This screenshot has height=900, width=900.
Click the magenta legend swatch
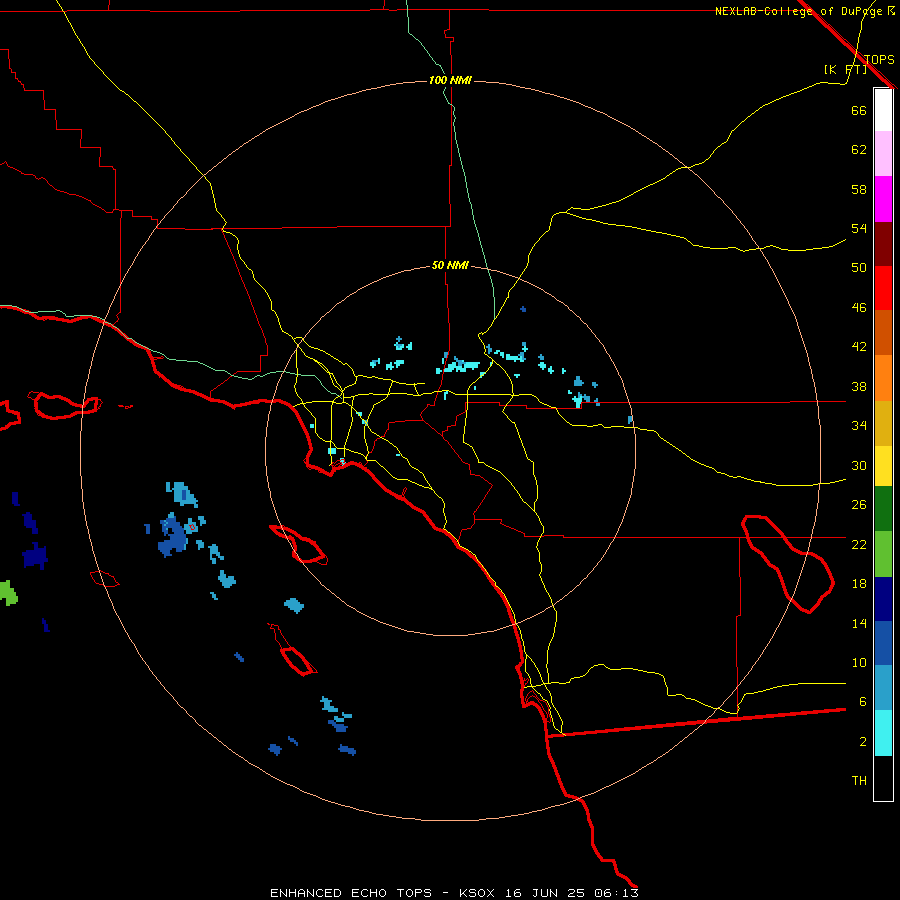(883, 199)
